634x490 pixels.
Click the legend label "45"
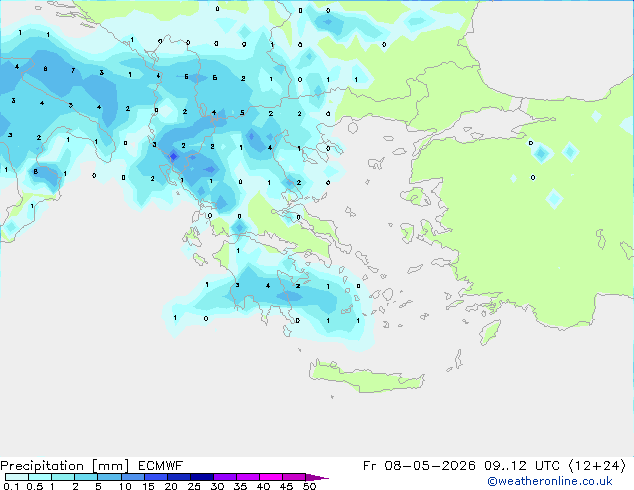(286, 486)
